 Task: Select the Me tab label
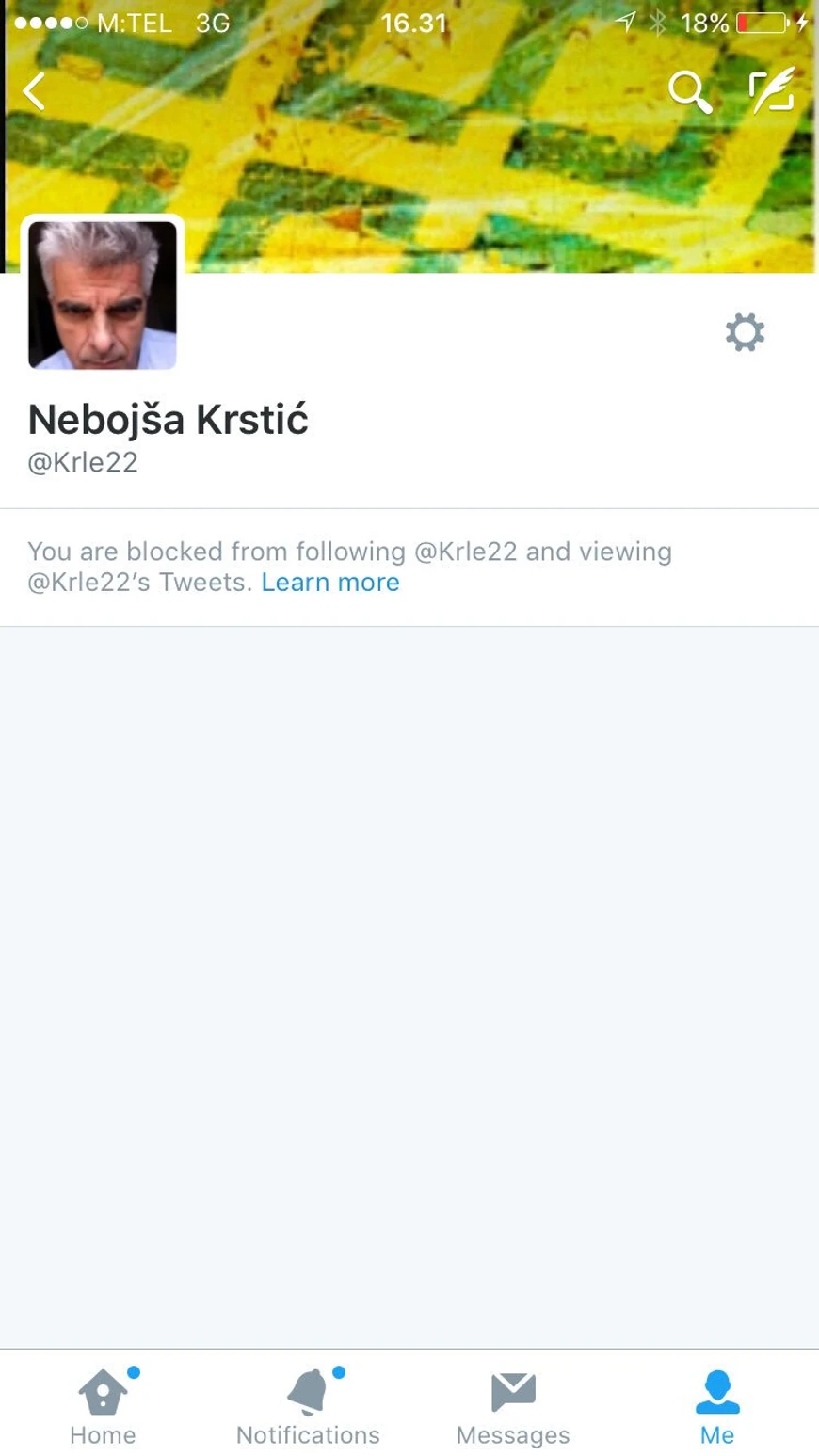(x=717, y=1435)
